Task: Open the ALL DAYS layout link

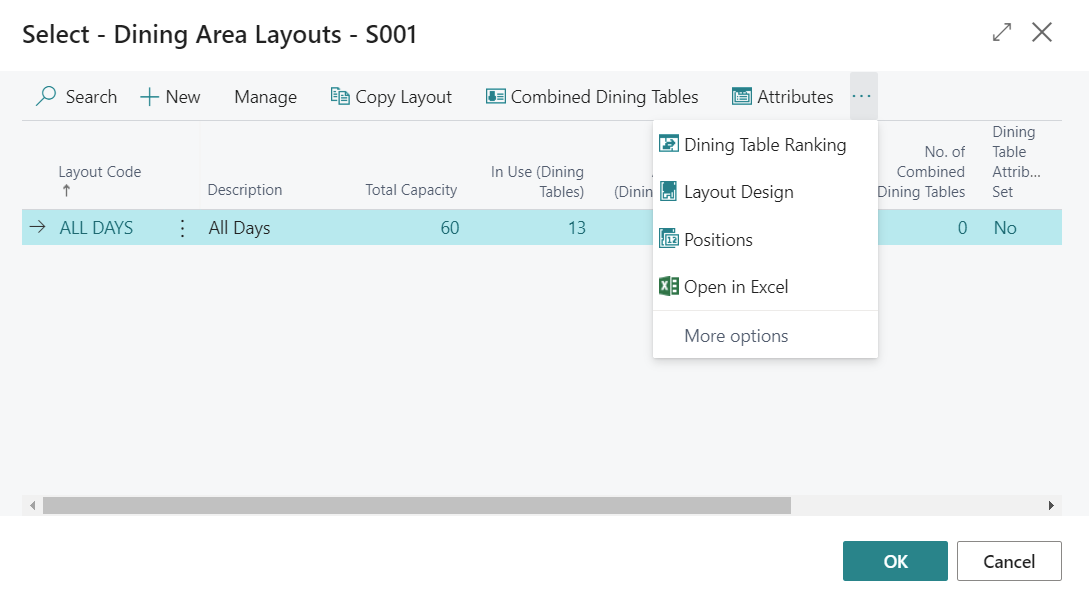Action: click(96, 228)
